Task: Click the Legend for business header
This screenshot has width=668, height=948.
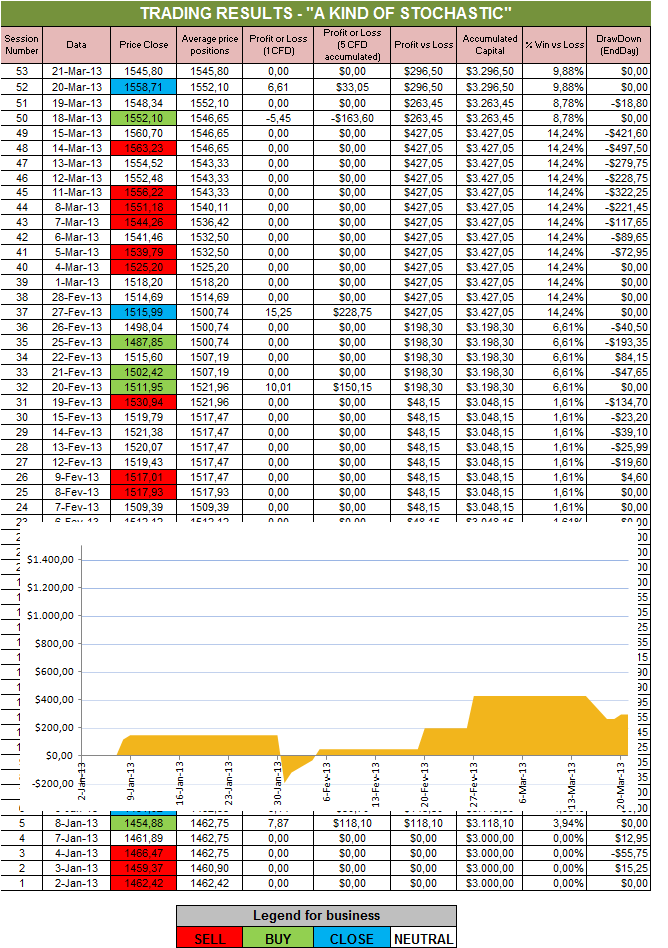Action: (316, 916)
